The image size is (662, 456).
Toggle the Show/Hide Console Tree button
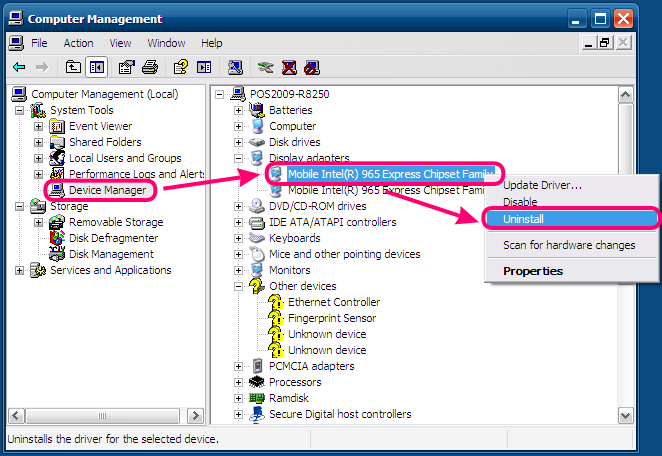(x=97, y=67)
